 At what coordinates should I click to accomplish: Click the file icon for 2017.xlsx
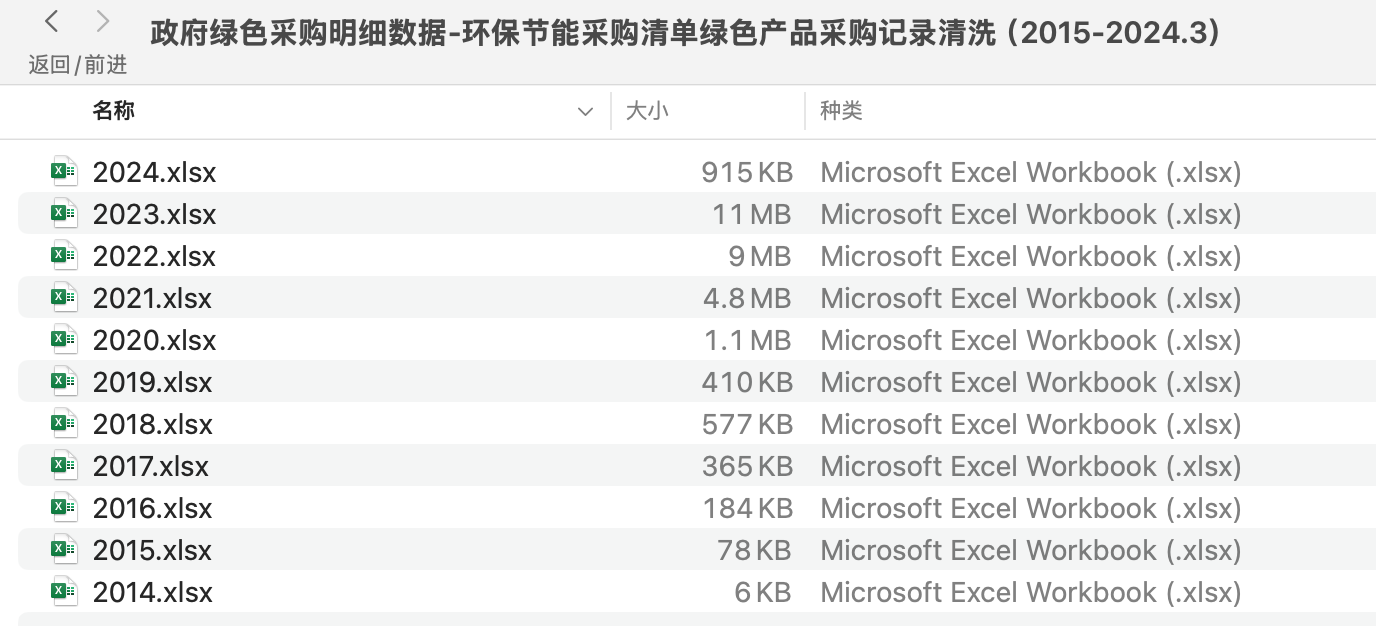tap(64, 466)
